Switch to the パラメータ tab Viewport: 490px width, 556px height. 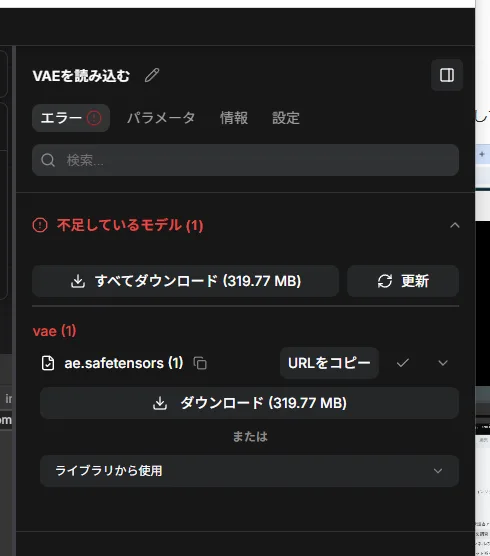point(161,118)
